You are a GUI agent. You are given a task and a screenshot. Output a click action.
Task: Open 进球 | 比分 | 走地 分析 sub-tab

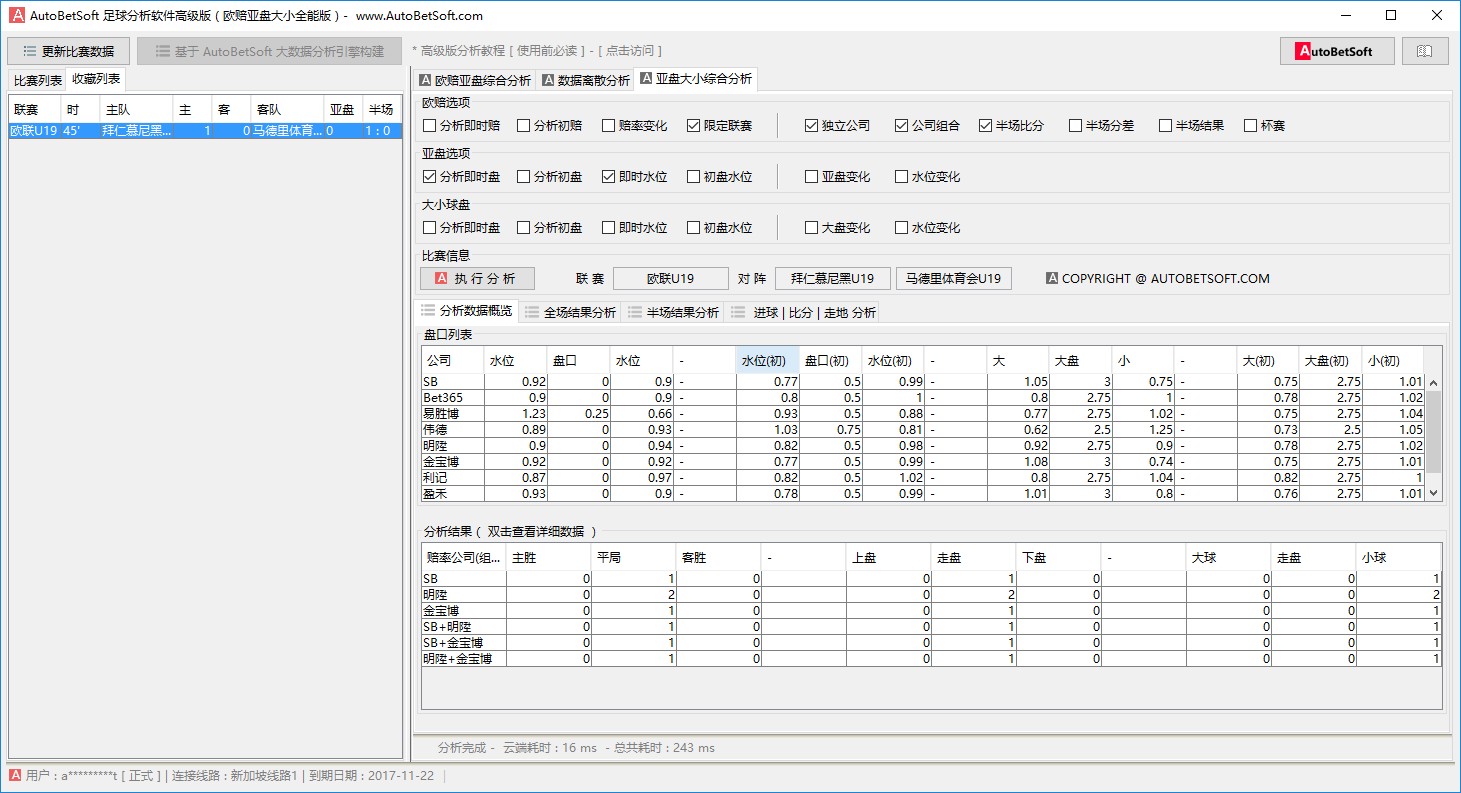[804, 312]
